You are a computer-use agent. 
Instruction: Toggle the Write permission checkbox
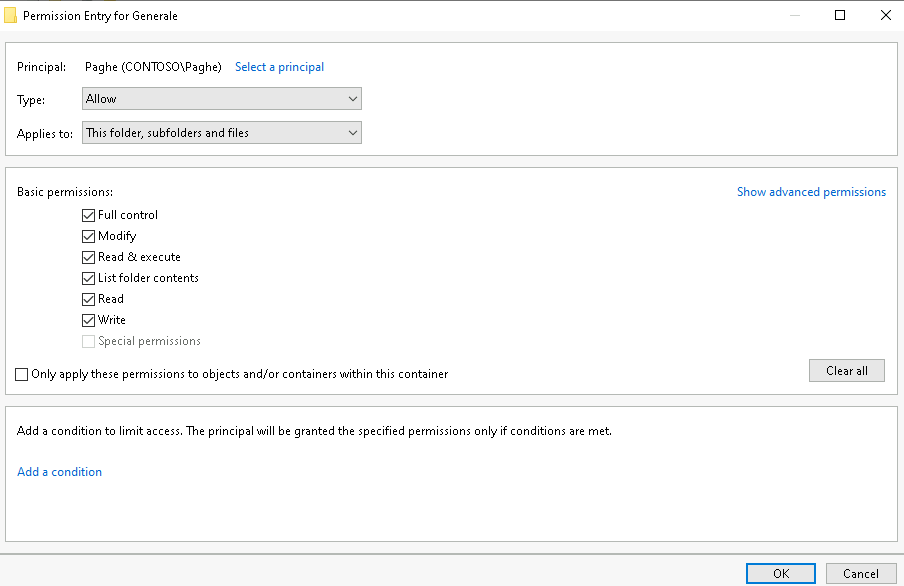88,320
